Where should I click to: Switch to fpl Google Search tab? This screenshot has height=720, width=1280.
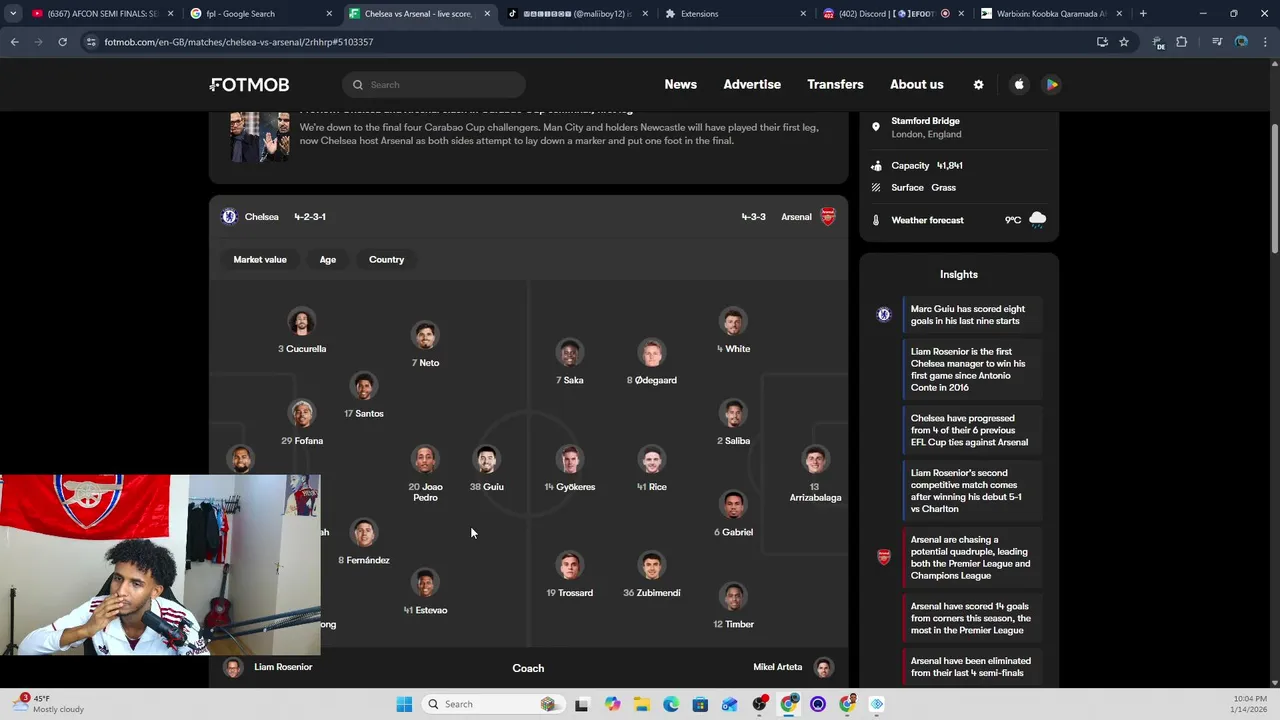(260, 14)
